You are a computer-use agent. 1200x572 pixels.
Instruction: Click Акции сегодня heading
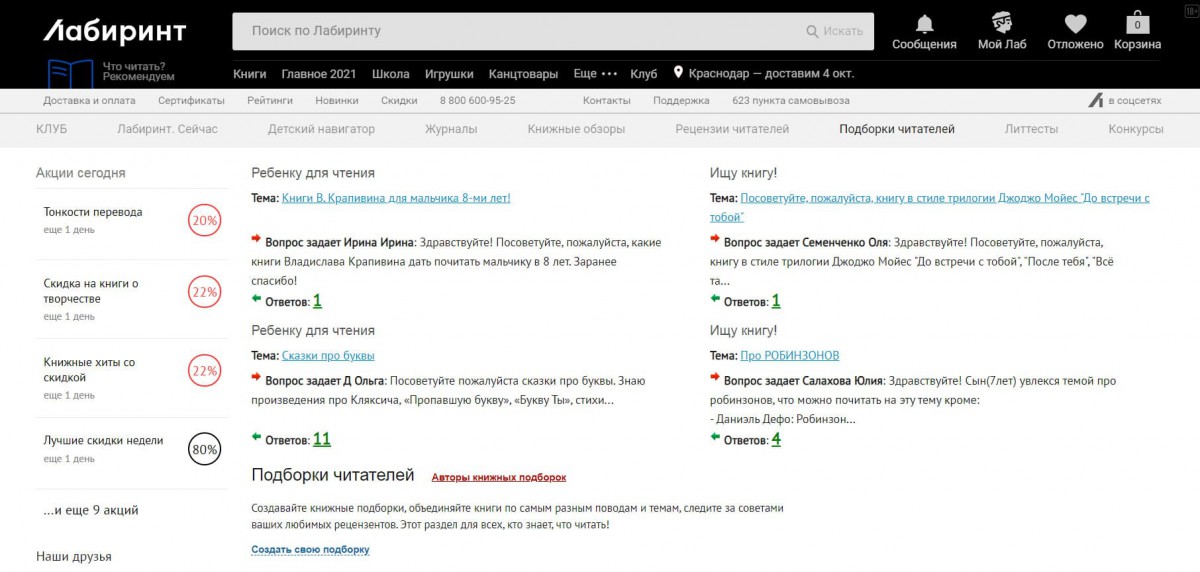coord(81,172)
